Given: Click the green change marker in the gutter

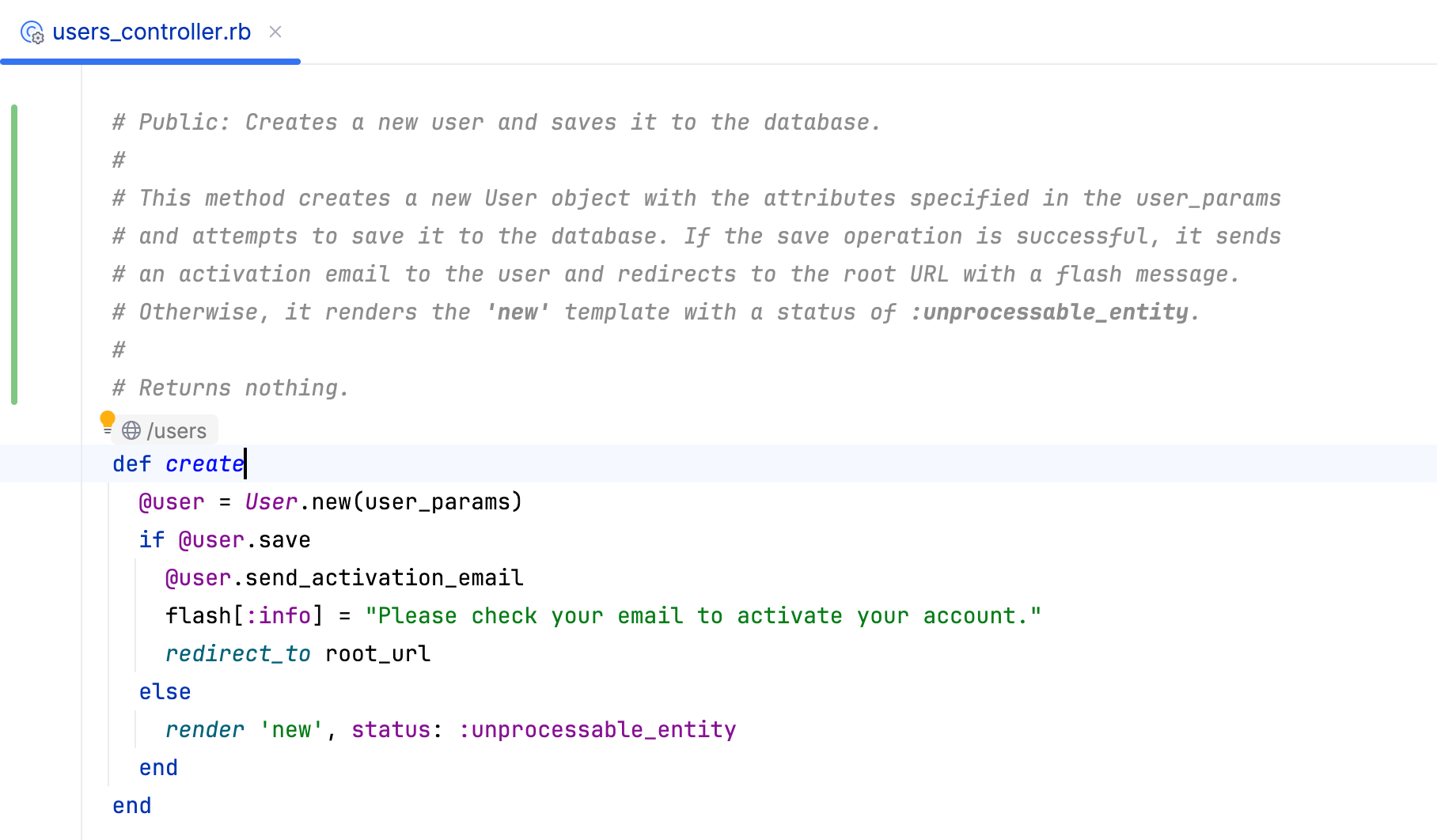Looking at the screenshot, I should tap(13, 252).
